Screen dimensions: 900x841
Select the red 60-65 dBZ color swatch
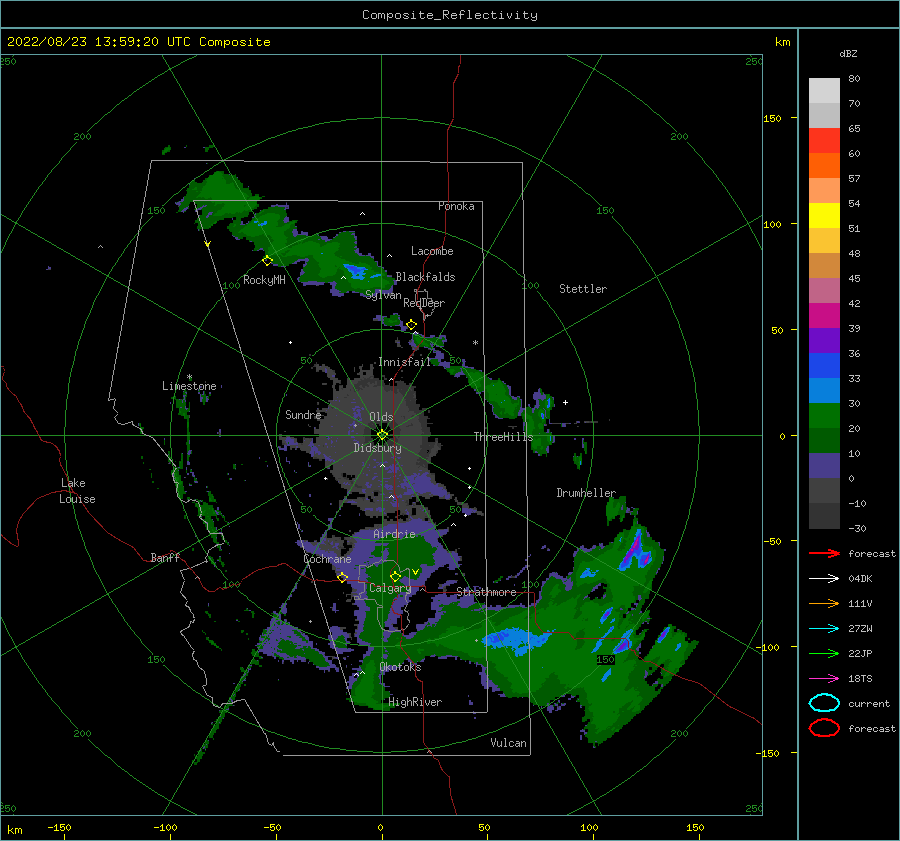tap(824, 141)
